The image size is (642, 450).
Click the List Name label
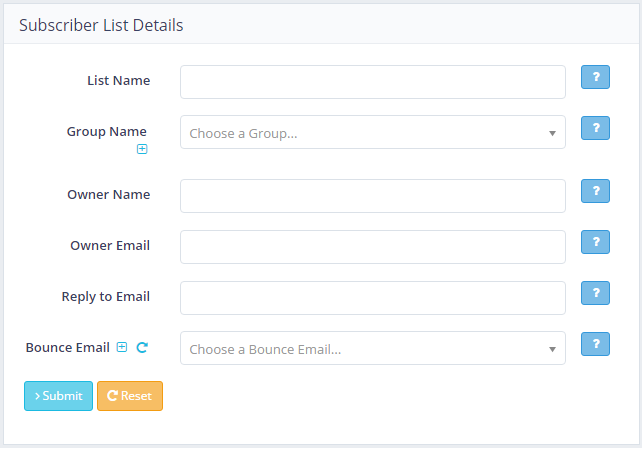118,80
